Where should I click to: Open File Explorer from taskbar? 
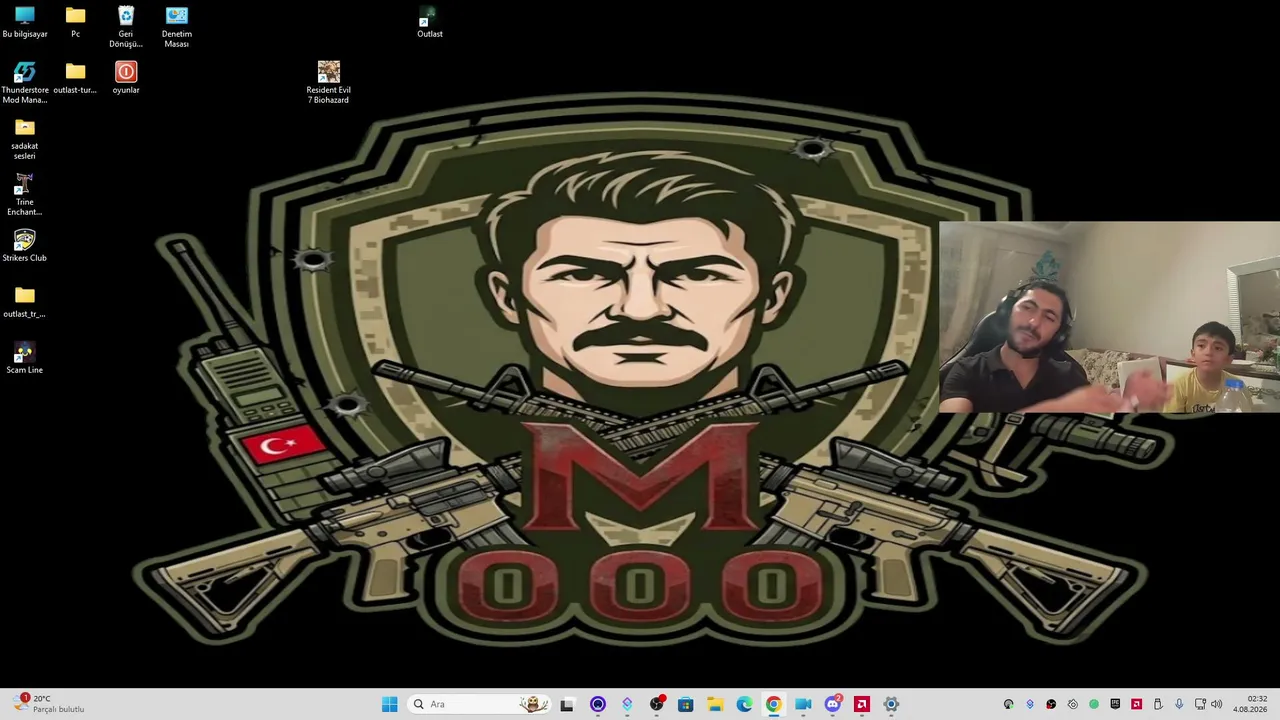(x=715, y=704)
